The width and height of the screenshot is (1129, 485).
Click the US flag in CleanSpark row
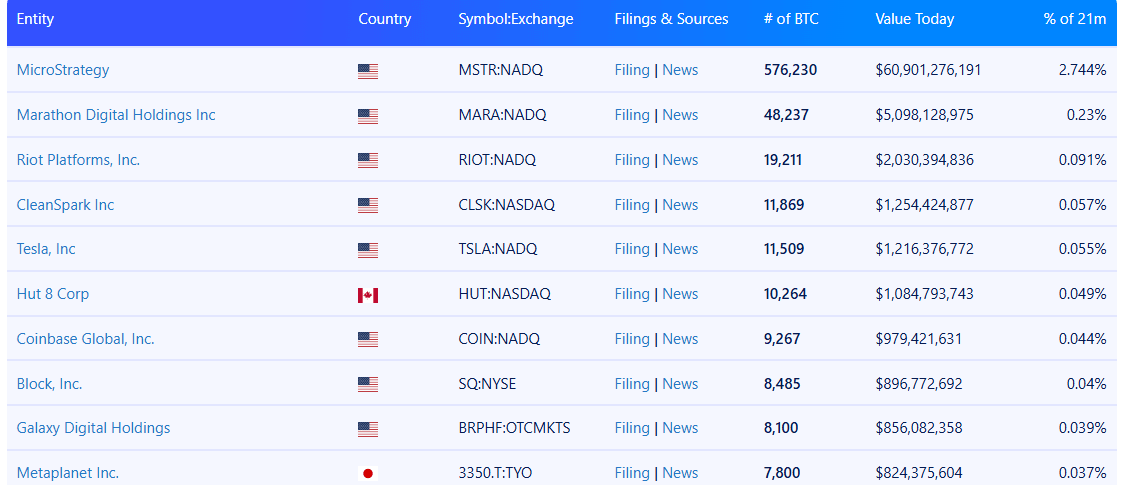[367, 206]
